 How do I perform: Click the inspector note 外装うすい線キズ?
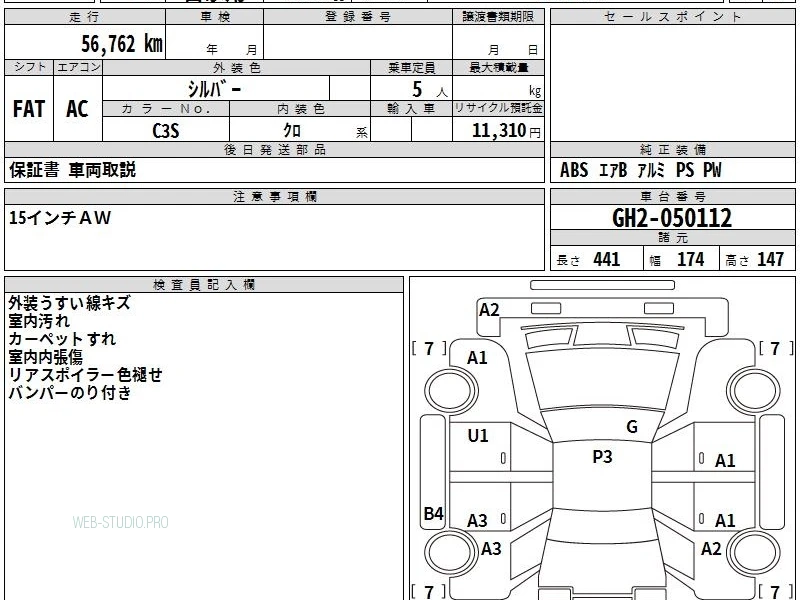pyautogui.click(x=69, y=303)
